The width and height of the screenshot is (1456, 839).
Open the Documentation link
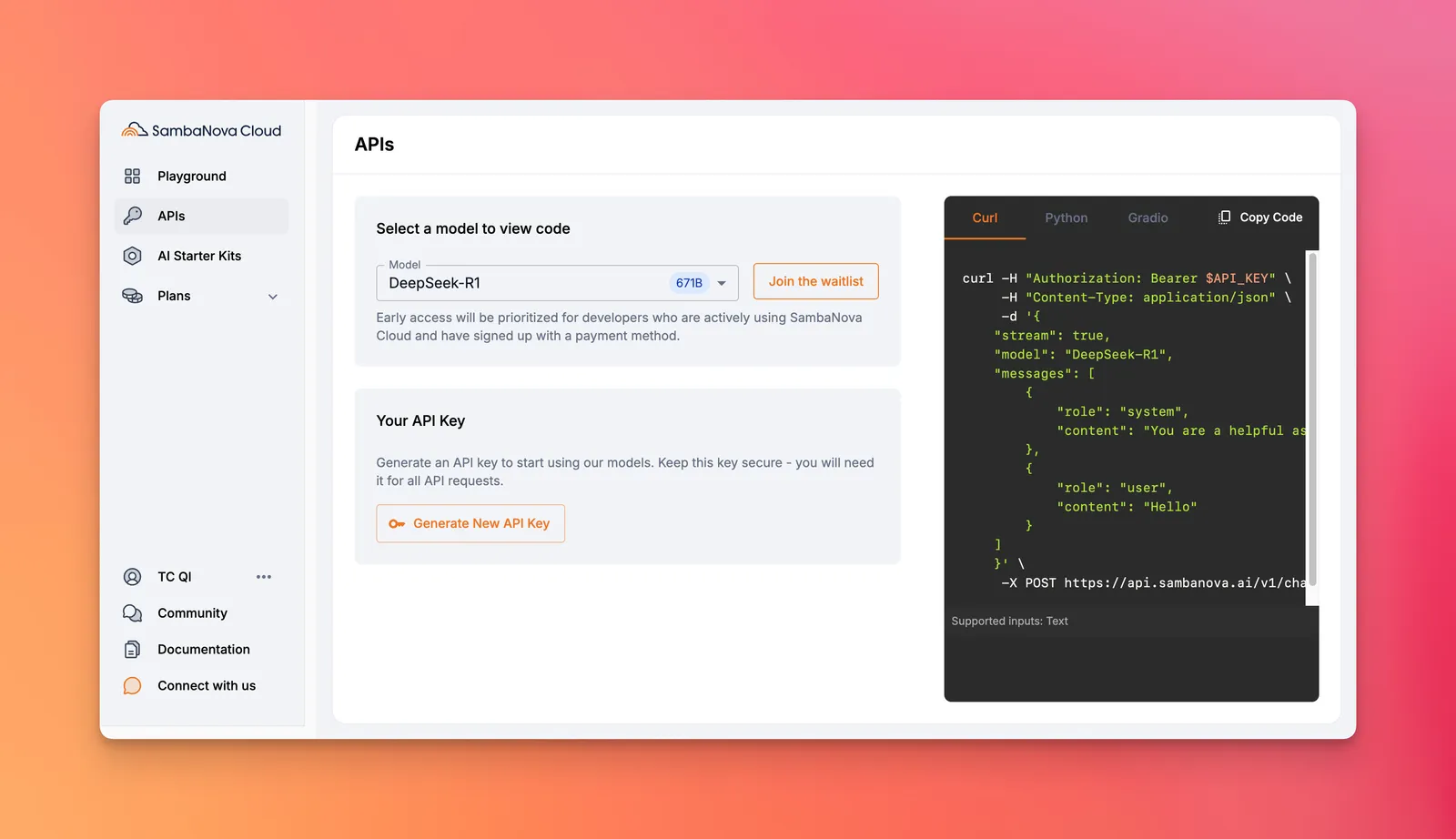tap(204, 650)
